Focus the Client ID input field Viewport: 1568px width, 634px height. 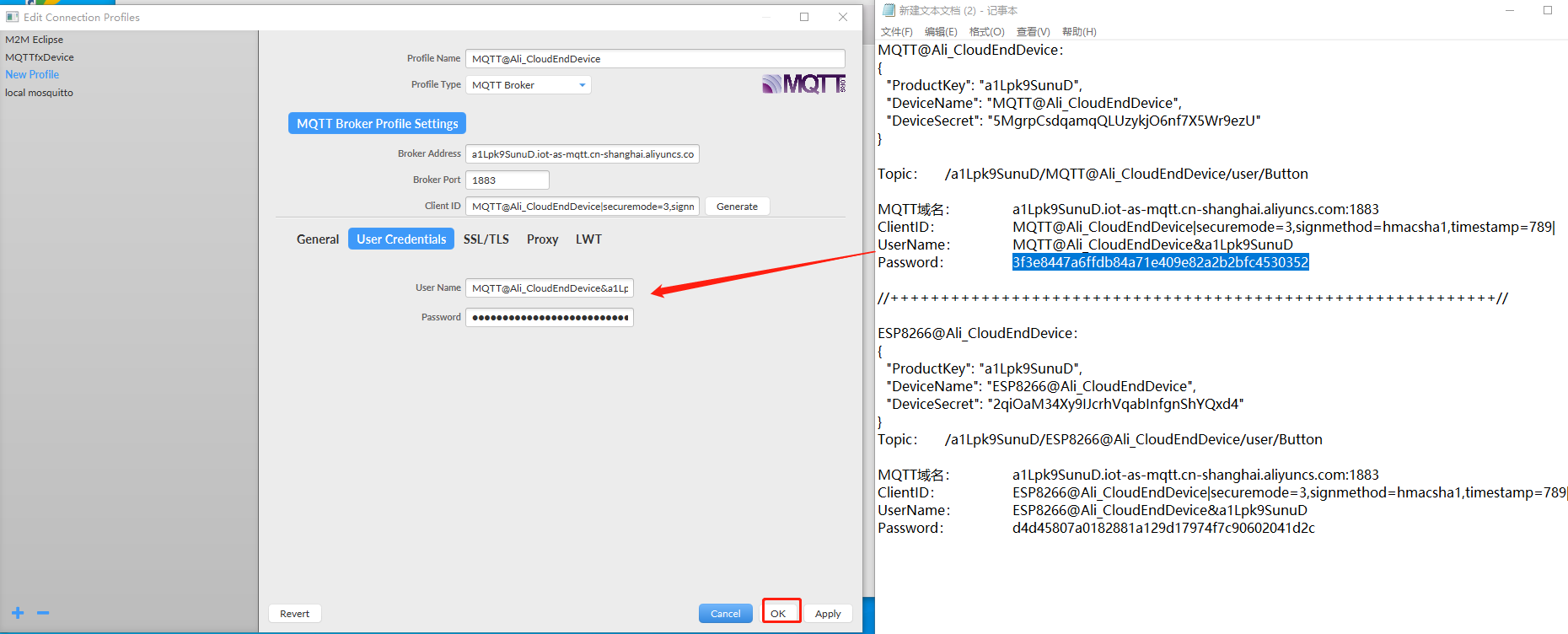pyautogui.click(x=583, y=207)
